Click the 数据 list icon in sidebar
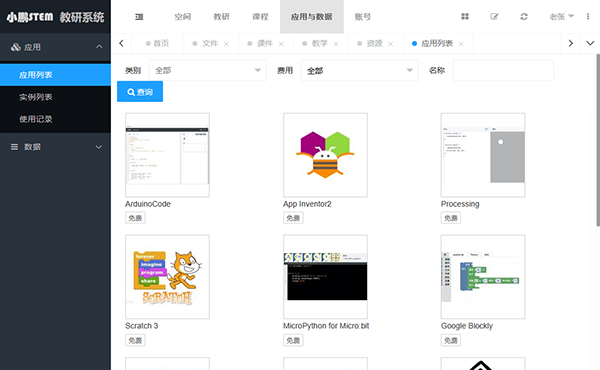600x370 pixels. coord(15,147)
